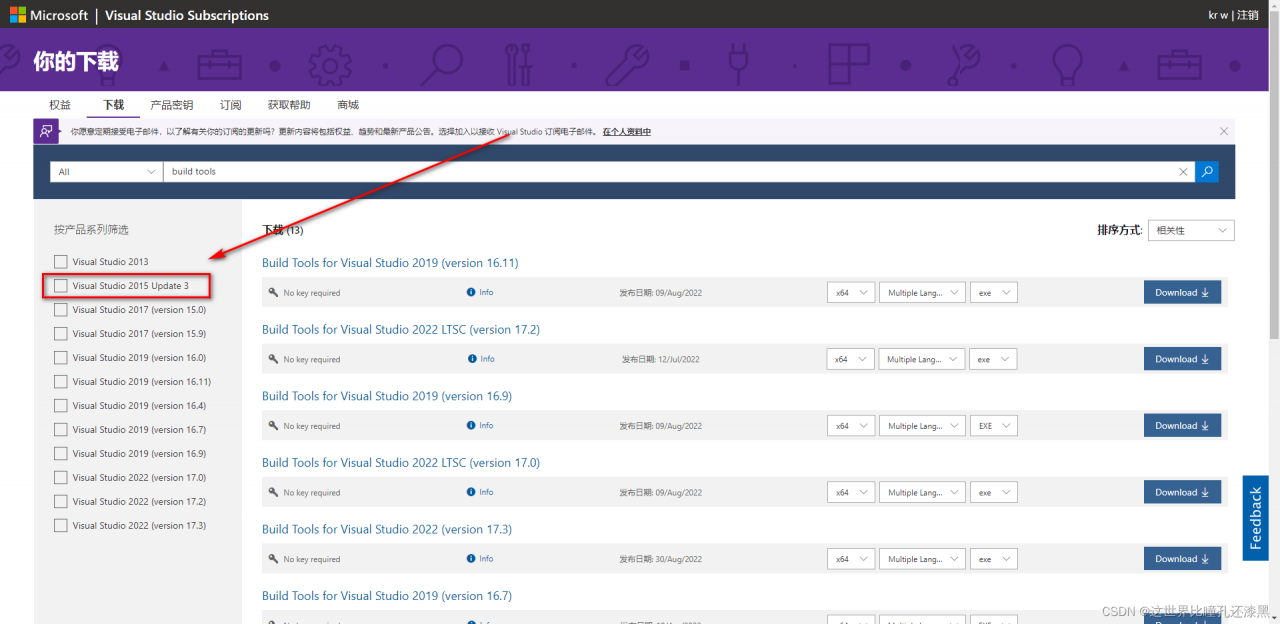
Task: Click key icon for Build Tools 2022 version 17.3
Action: (x=273, y=559)
